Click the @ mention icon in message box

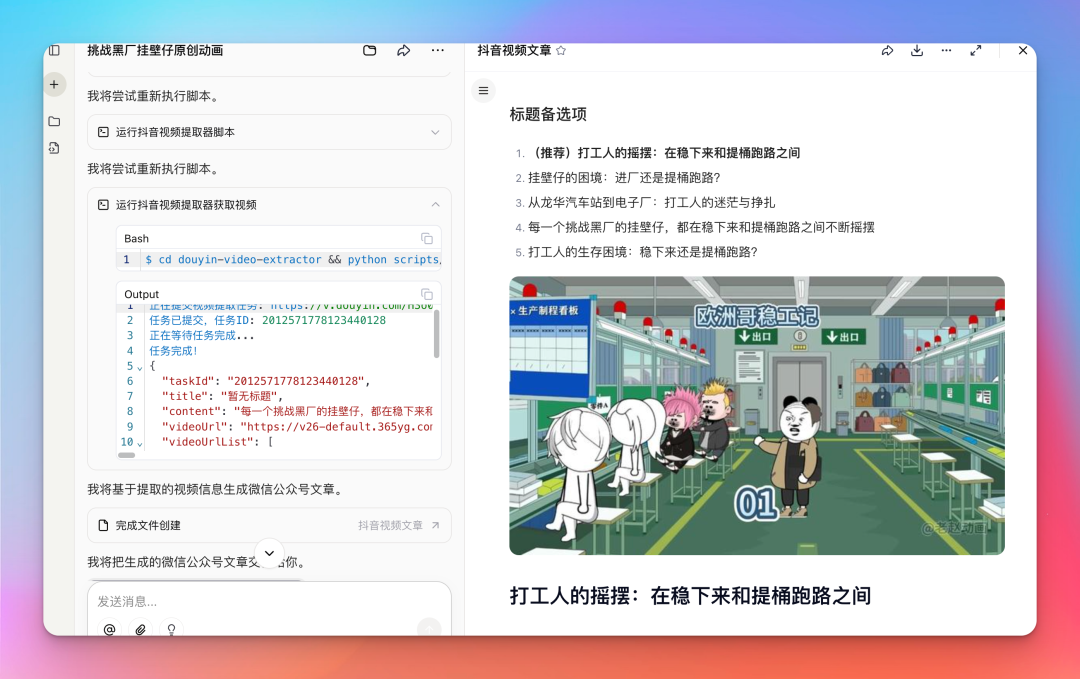click(x=110, y=629)
